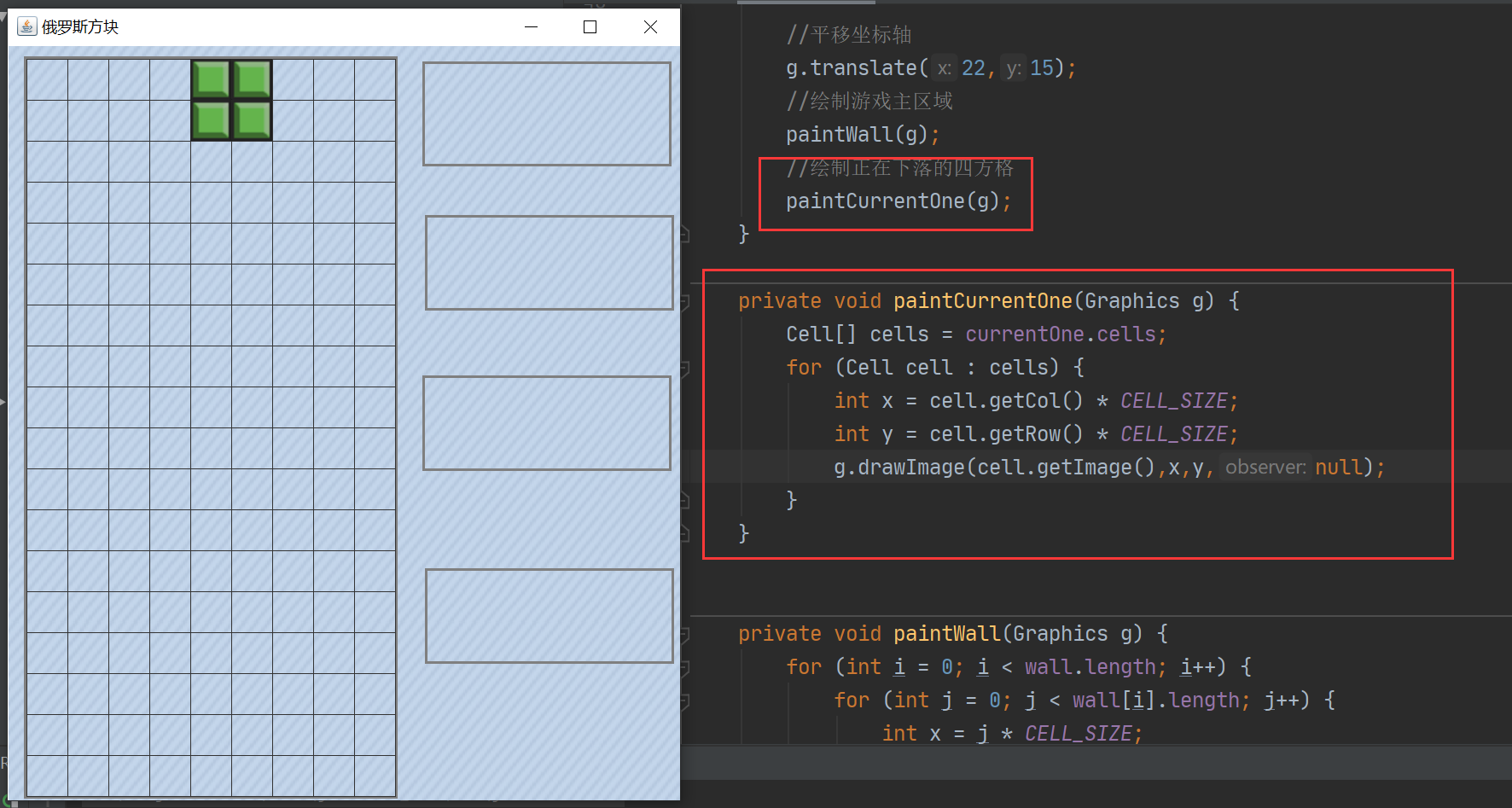Click fold-end marker at paintCurrentOne closing brace
Image resolution: width=1512 pixels, height=808 pixels.
click(684, 533)
